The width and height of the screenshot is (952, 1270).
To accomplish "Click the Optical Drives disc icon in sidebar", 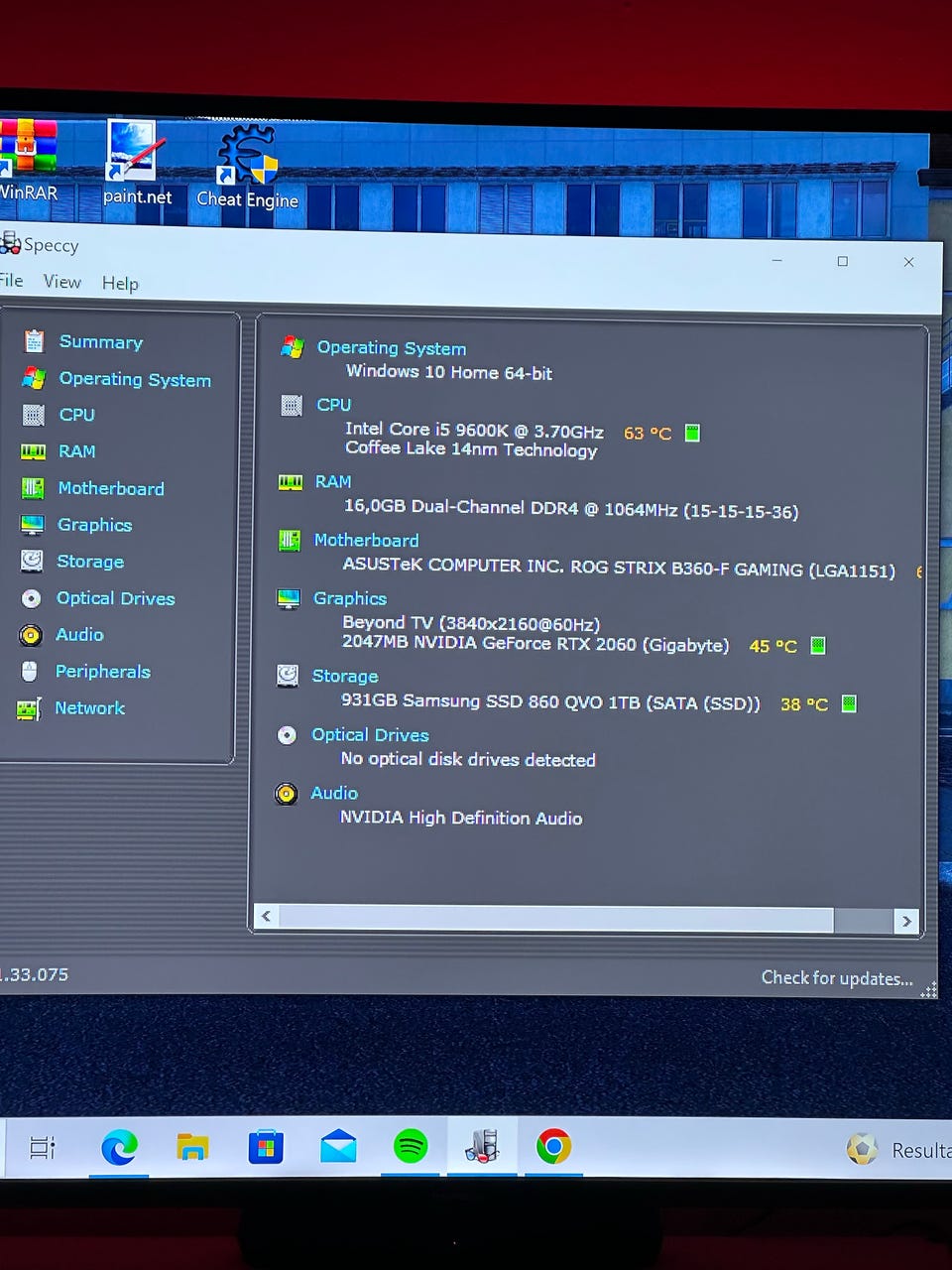I will pyautogui.click(x=31, y=598).
